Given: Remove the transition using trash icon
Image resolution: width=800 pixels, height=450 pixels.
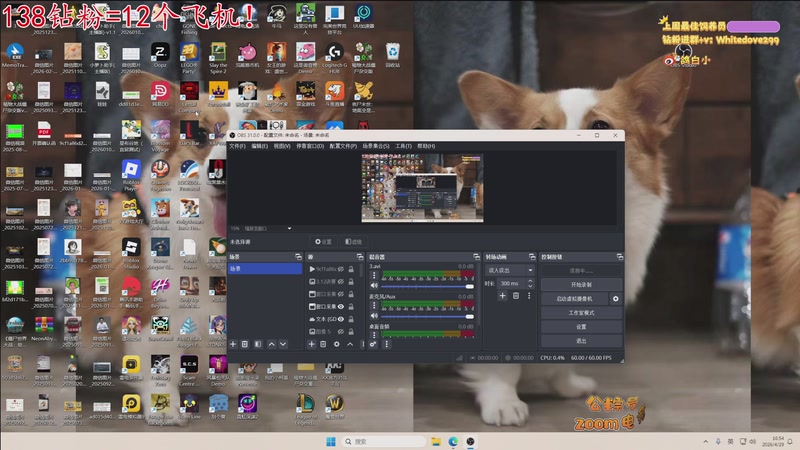Looking at the screenshot, I should 516,296.
